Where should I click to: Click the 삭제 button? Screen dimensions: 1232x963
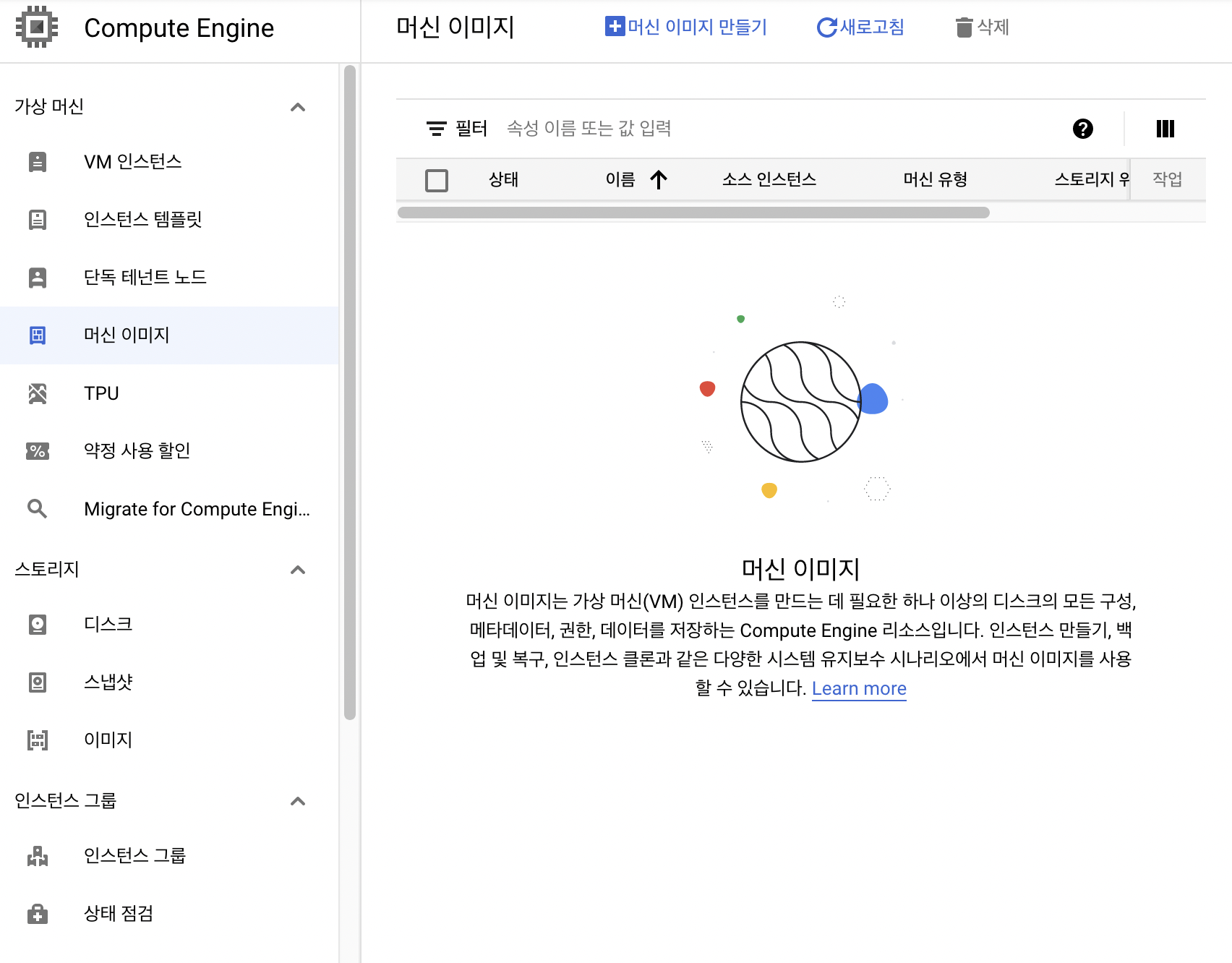(x=983, y=27)
